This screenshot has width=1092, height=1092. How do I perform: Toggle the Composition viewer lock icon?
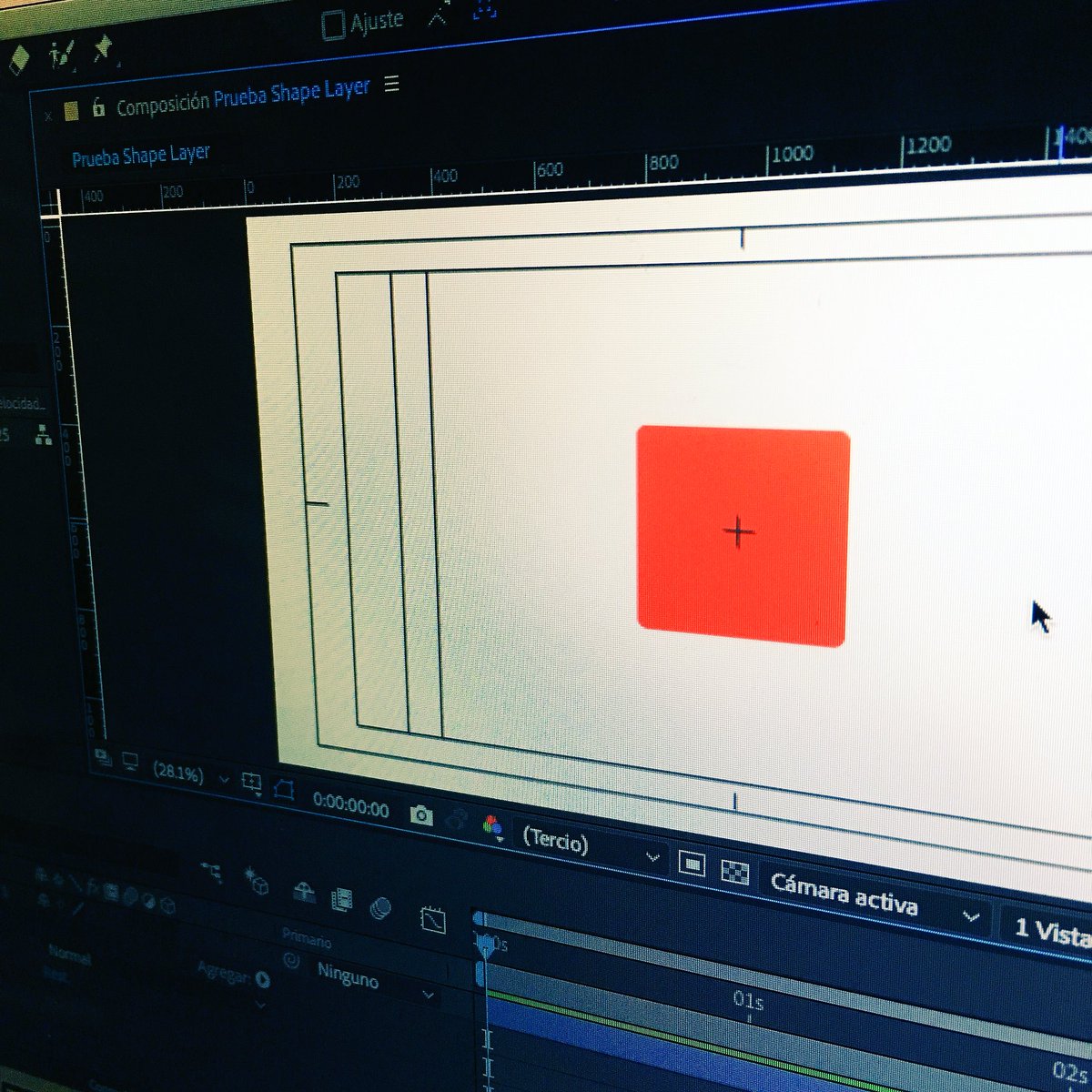coord(98,108)
